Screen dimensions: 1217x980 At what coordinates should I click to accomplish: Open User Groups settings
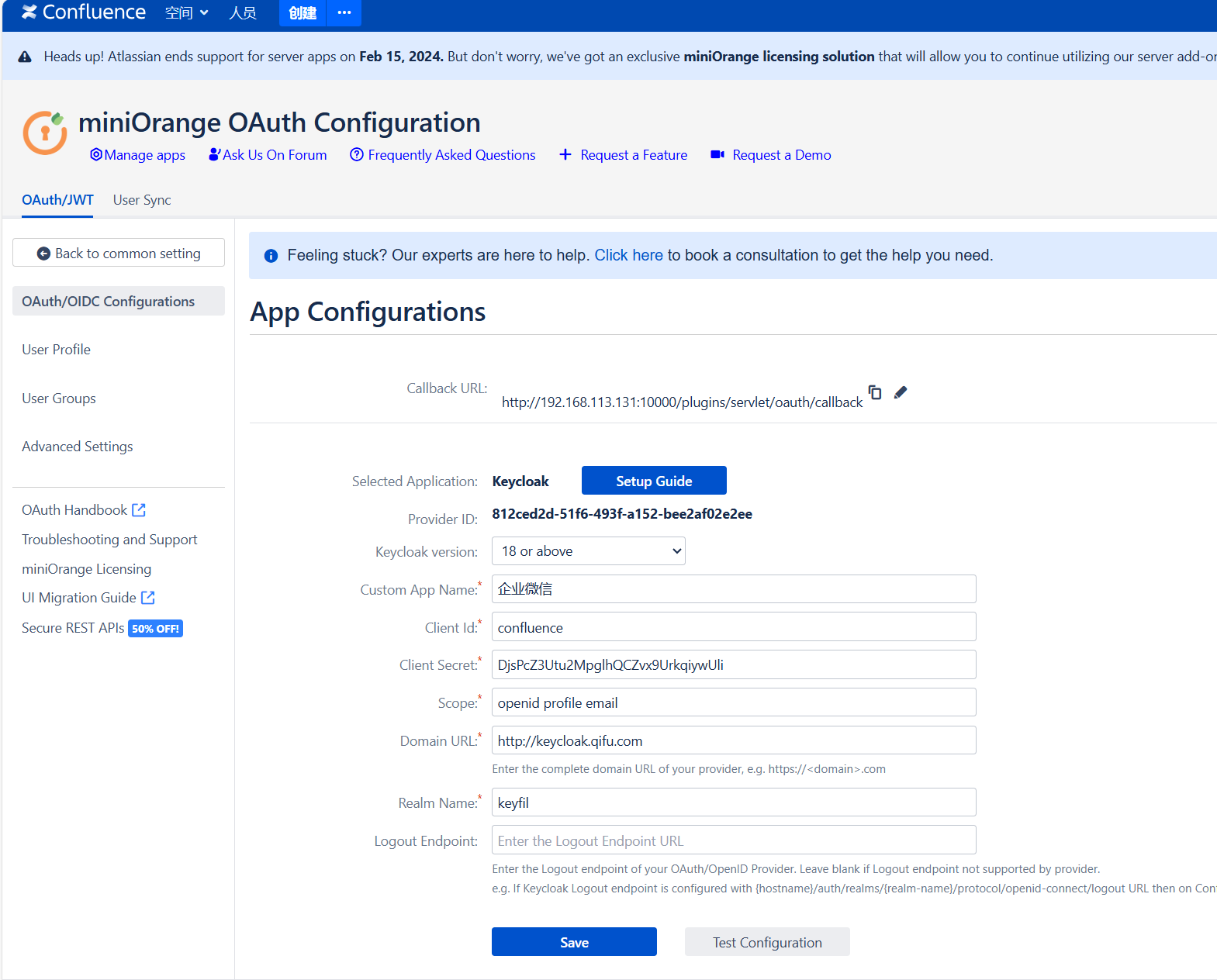click(x=59, y=399)
